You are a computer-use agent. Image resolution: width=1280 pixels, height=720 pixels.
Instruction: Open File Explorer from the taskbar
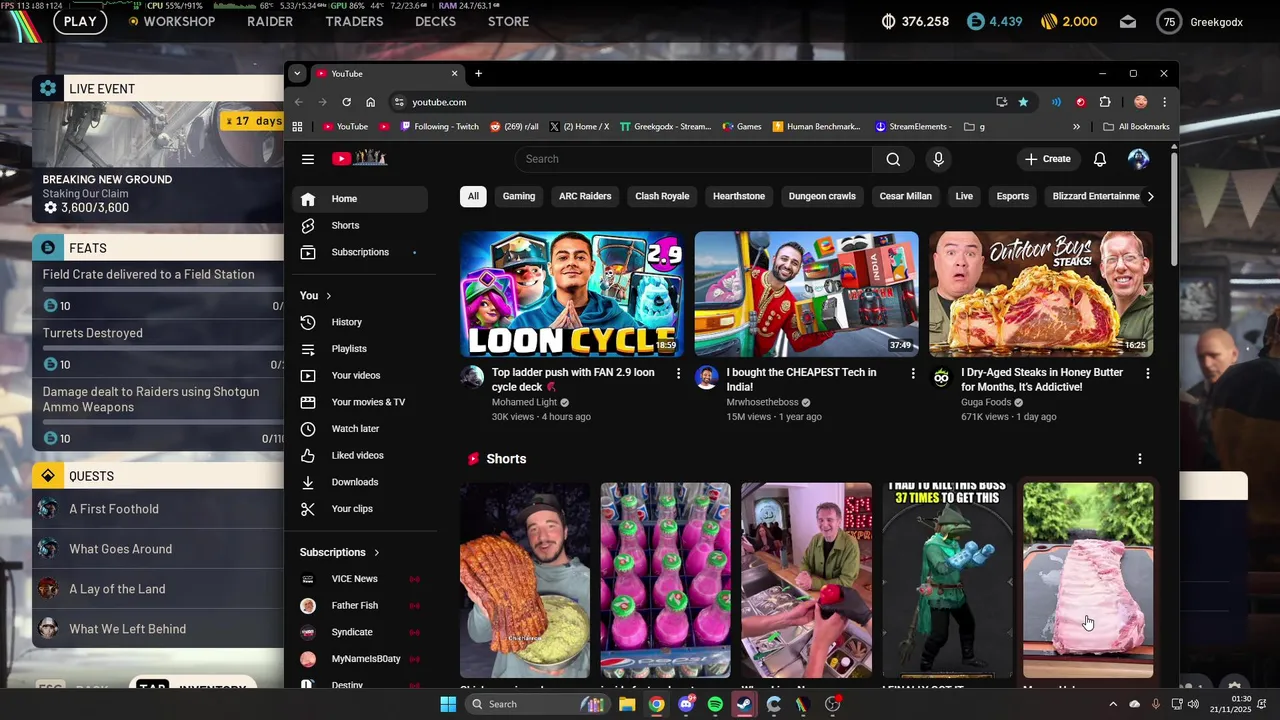pyautogui.click(x=627, y=704)
